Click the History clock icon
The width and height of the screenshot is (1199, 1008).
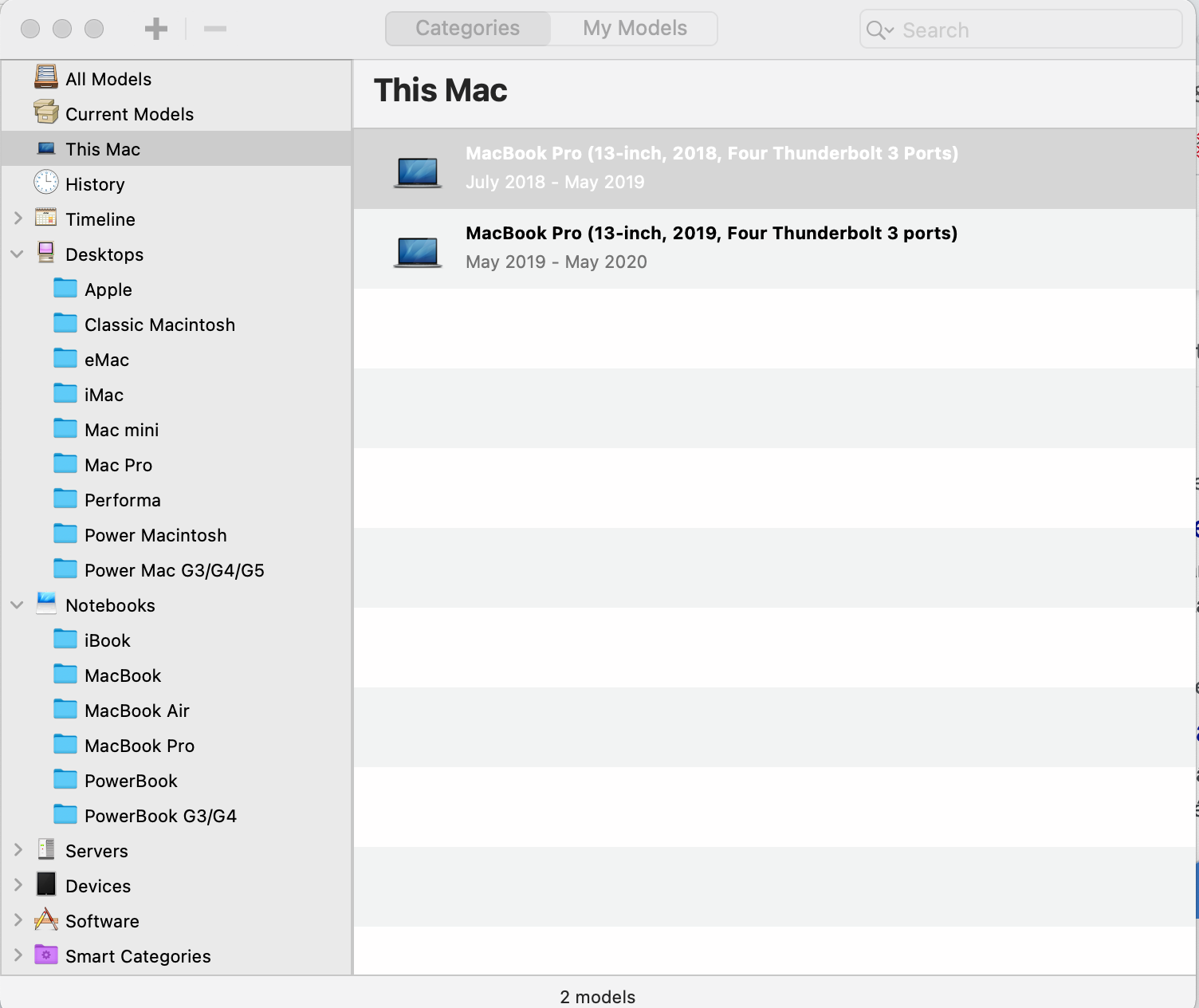[x=46, y=183]
